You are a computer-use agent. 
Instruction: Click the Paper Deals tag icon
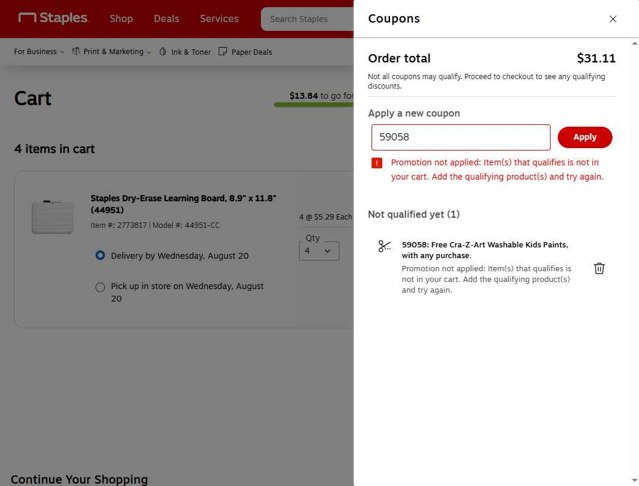point(223,51)
